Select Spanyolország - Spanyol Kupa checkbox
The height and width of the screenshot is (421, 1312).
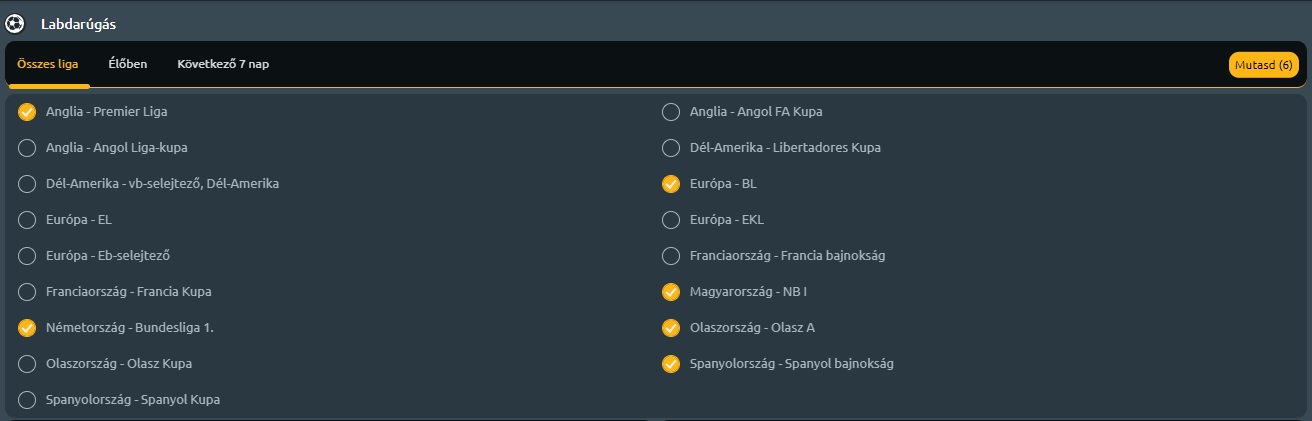click(27, 400)
